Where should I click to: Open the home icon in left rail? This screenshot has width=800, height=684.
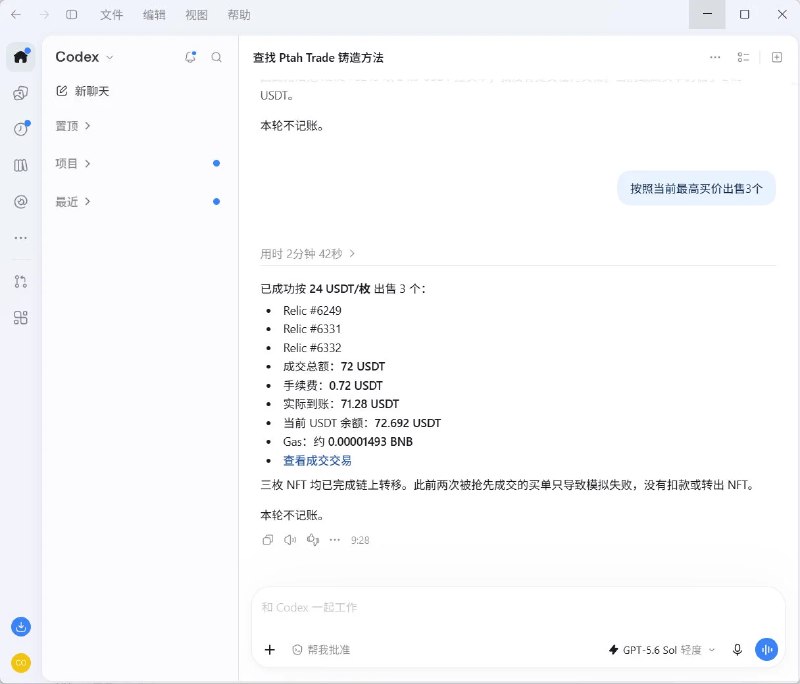pyautogui.click(x=21, y=57)
